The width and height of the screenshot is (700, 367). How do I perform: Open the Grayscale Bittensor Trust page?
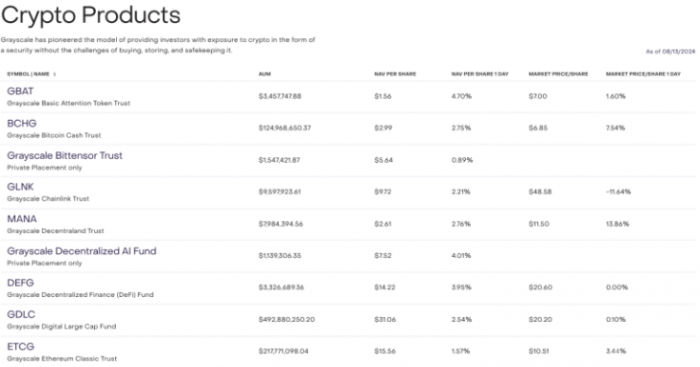(x=65, y=155)
